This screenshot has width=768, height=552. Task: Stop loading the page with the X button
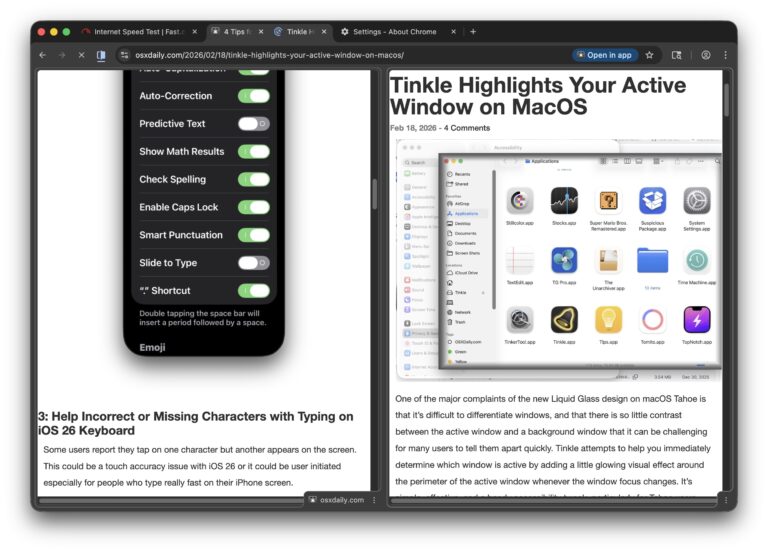tap(81, 55)
